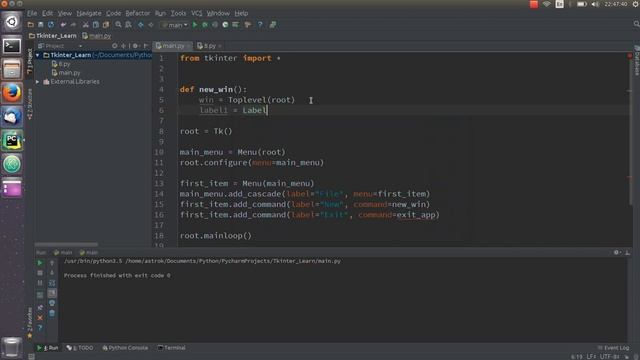Open the VCS menu
This screenshot has height=360, width=640.
196,13
